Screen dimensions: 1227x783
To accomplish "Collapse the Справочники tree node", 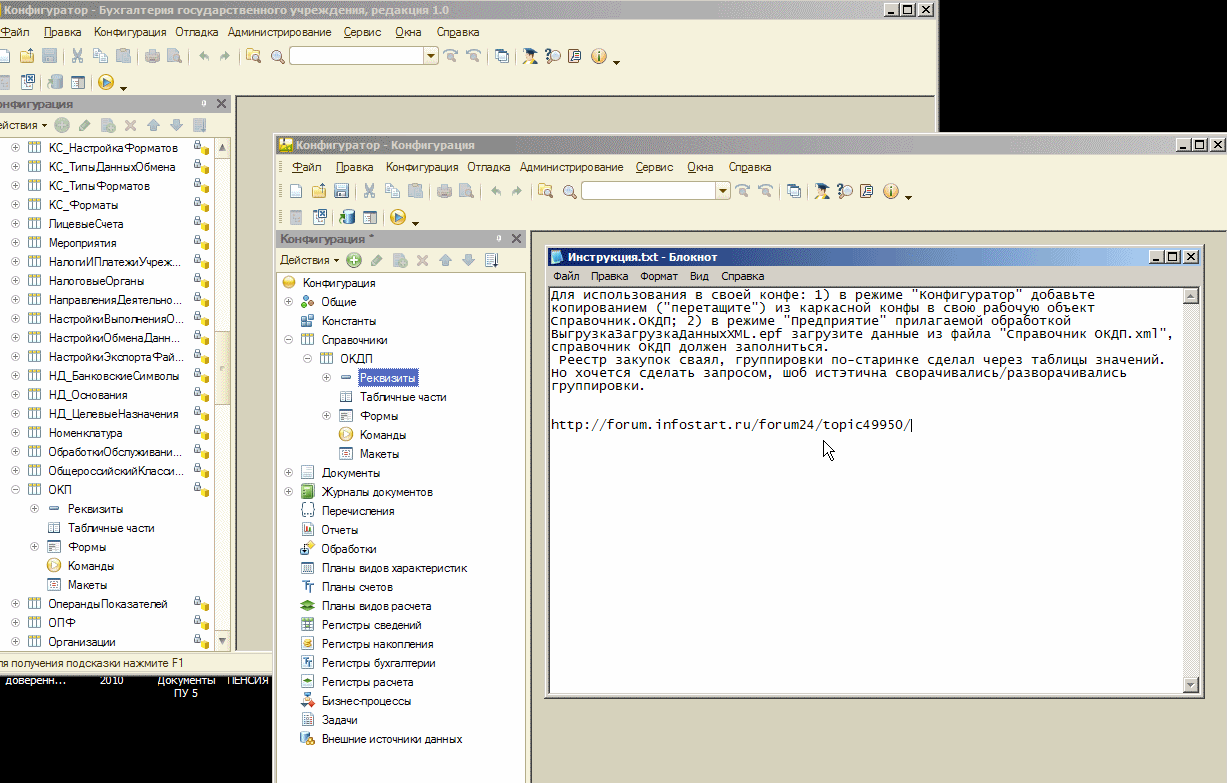I will [289, 340].
